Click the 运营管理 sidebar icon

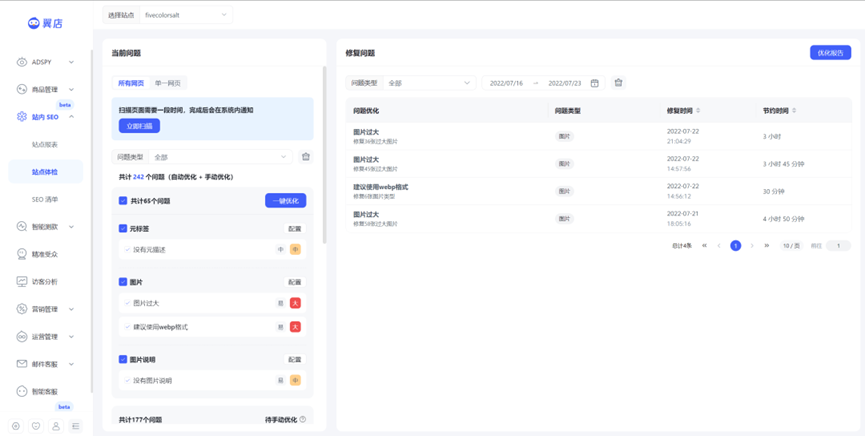click(x=22, y=336)
